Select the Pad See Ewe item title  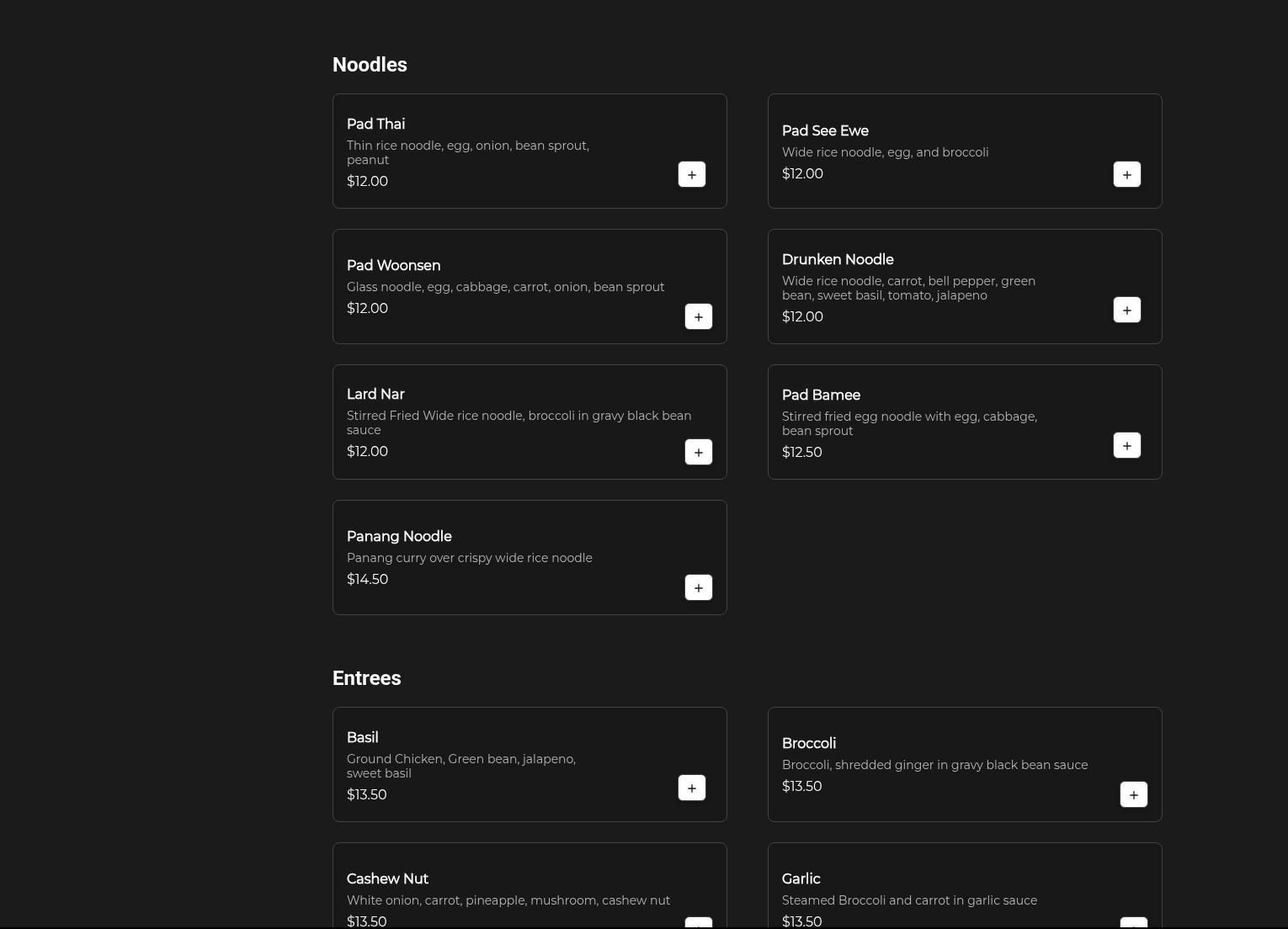[x=825, y=130]
